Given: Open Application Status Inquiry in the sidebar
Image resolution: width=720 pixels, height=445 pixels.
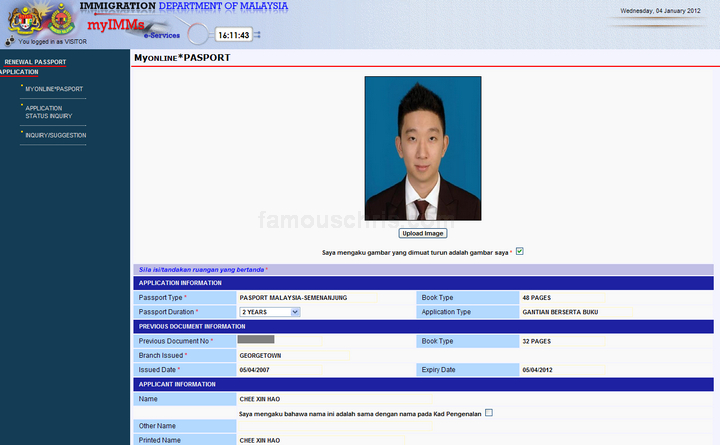Looking at the screenshot, I should 49,112.
